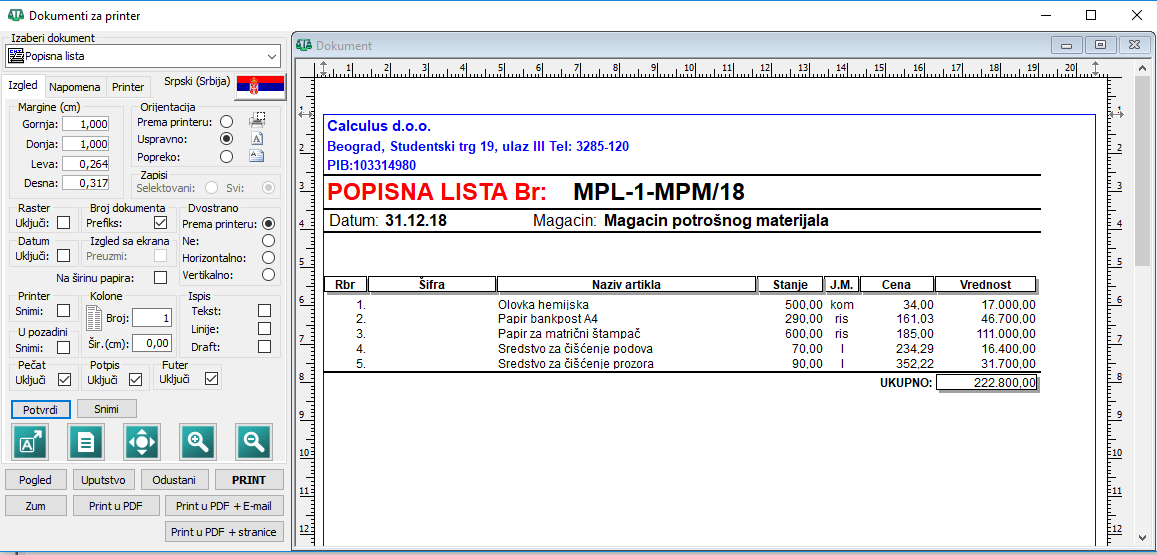Select Dvostrano Ne radio button

pyautogui.click(x=269, y=241)
